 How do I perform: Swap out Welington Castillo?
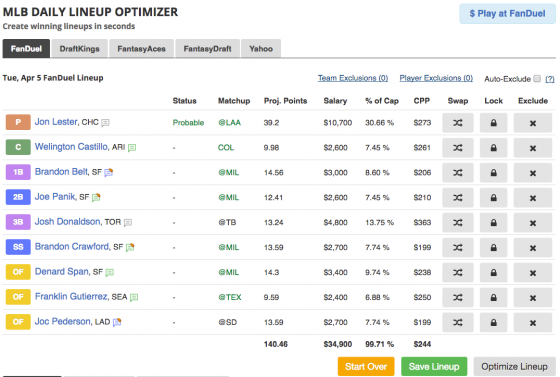point(458,148)
